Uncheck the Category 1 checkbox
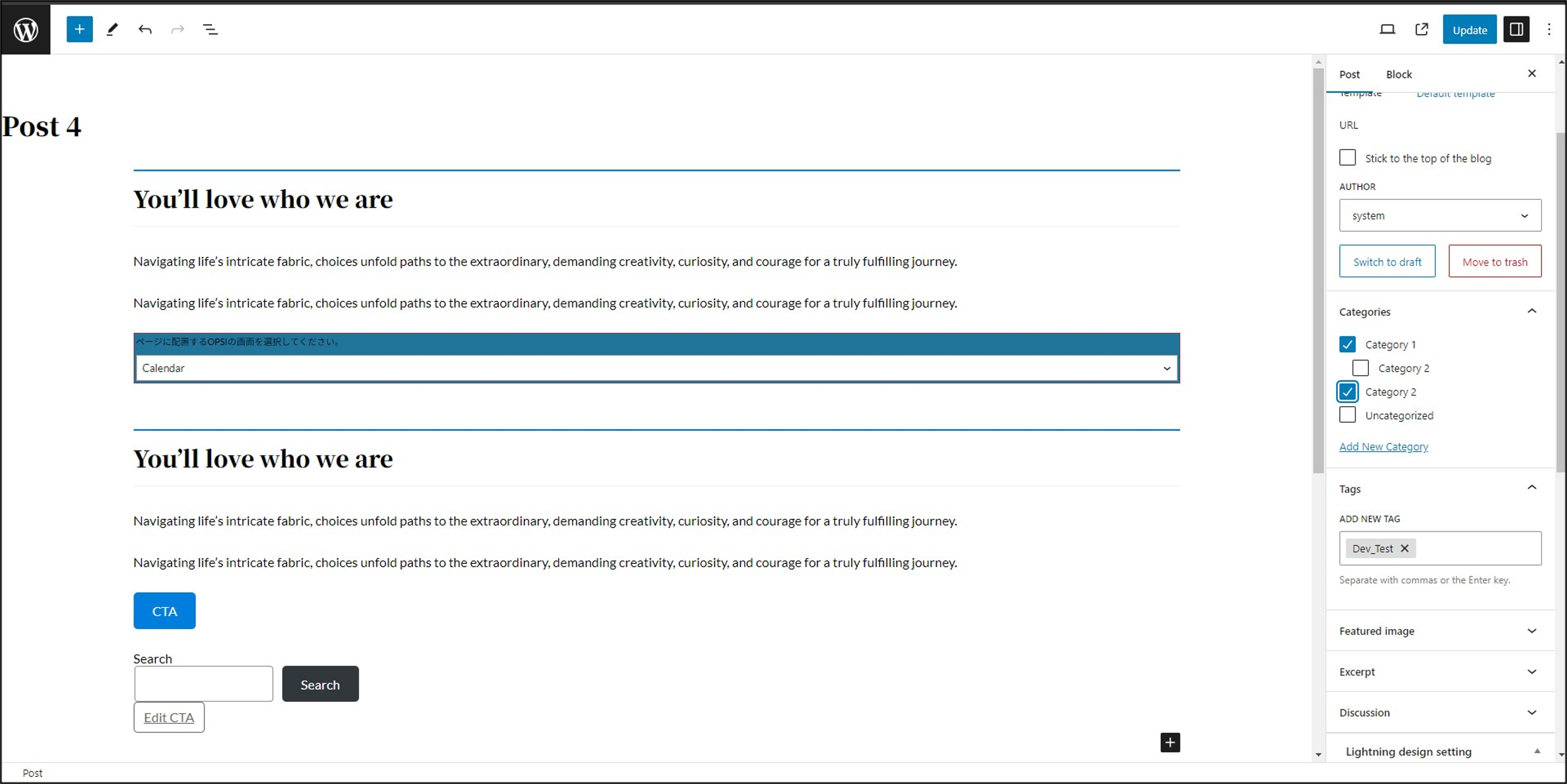 1347,344
